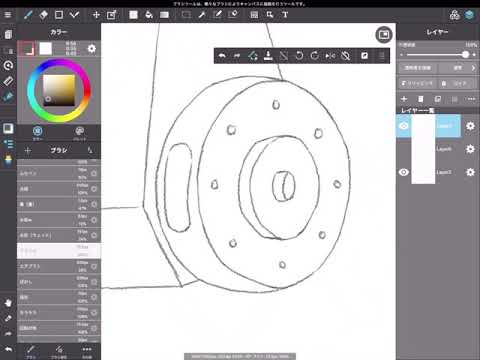This screenshot has width=480, height=360.
Task: Click inside the color picker square
Action: pyautogui.click(x=59, y=90)
